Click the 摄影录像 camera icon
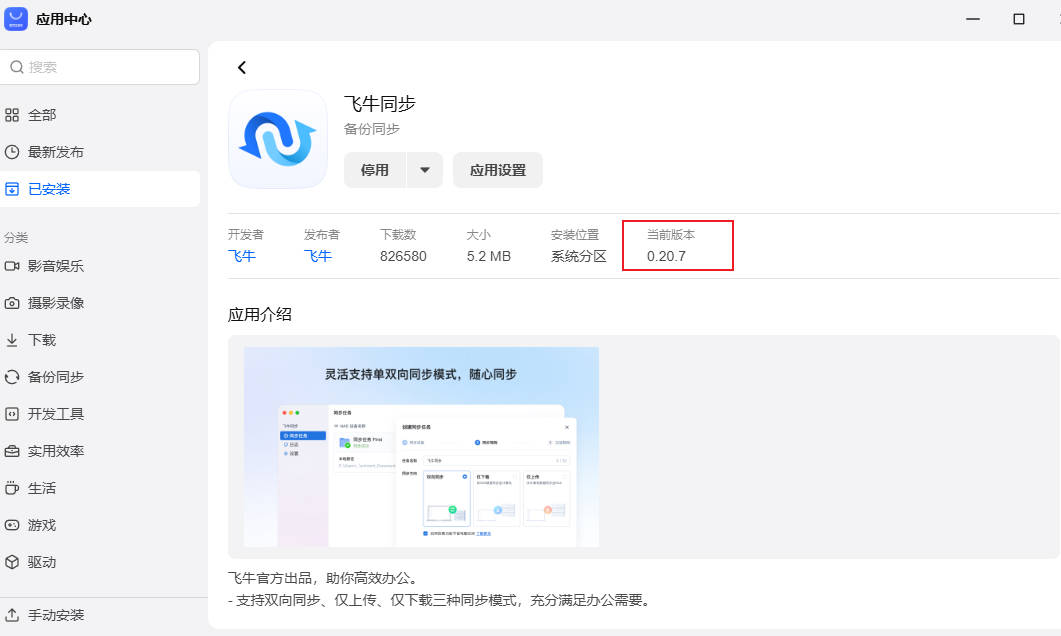Image resolution: width=1061 pixels, height=636 pixels. coord(12,303)
